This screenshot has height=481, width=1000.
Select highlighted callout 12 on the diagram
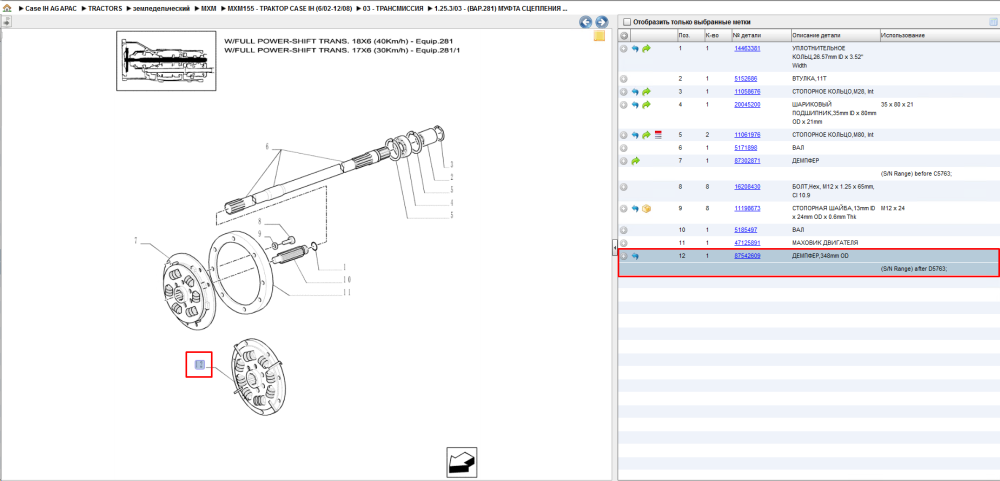(x=199, y=365)
